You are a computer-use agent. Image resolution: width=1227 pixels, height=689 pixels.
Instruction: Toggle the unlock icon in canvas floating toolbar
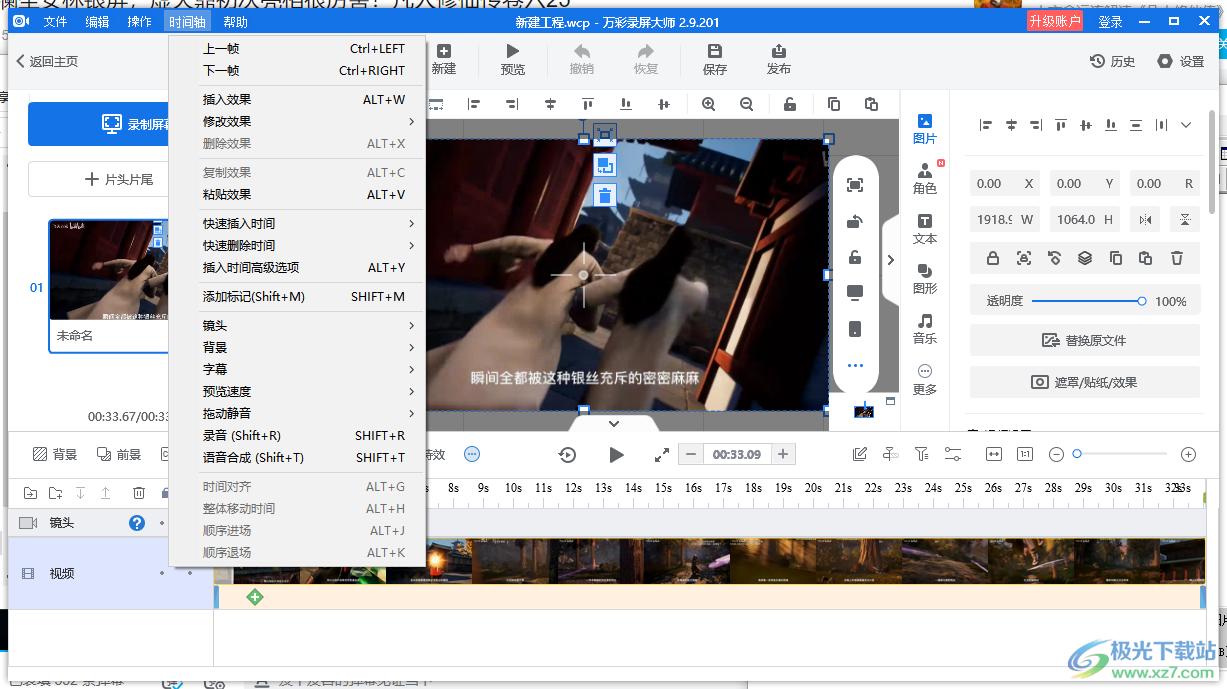click(x=855, y=257)
